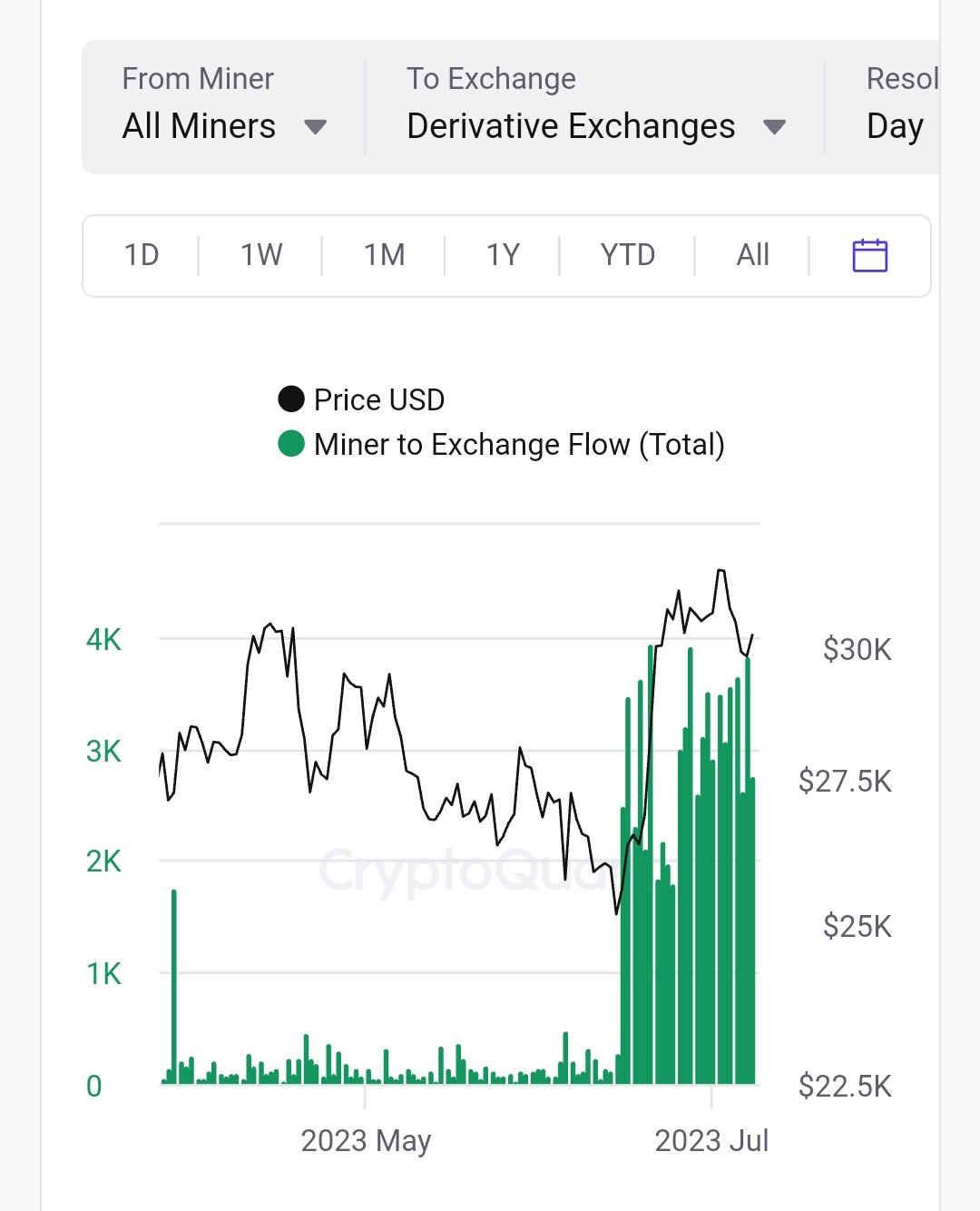
Task: Choose the 1M time range
Action: [384, 255]
